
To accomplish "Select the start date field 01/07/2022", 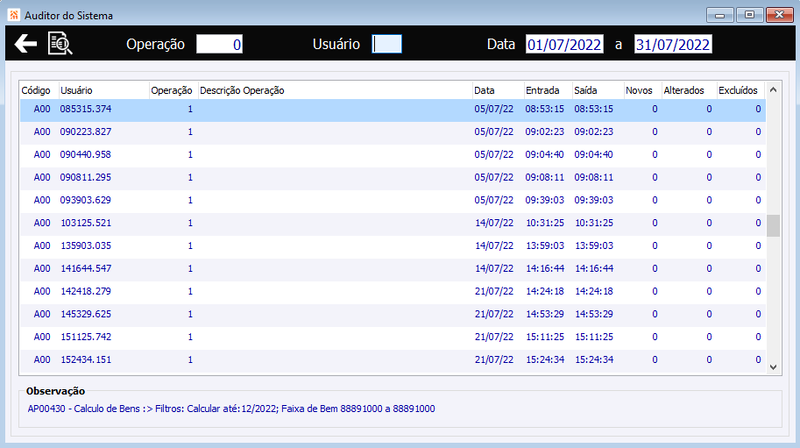I will click(564, 44).
